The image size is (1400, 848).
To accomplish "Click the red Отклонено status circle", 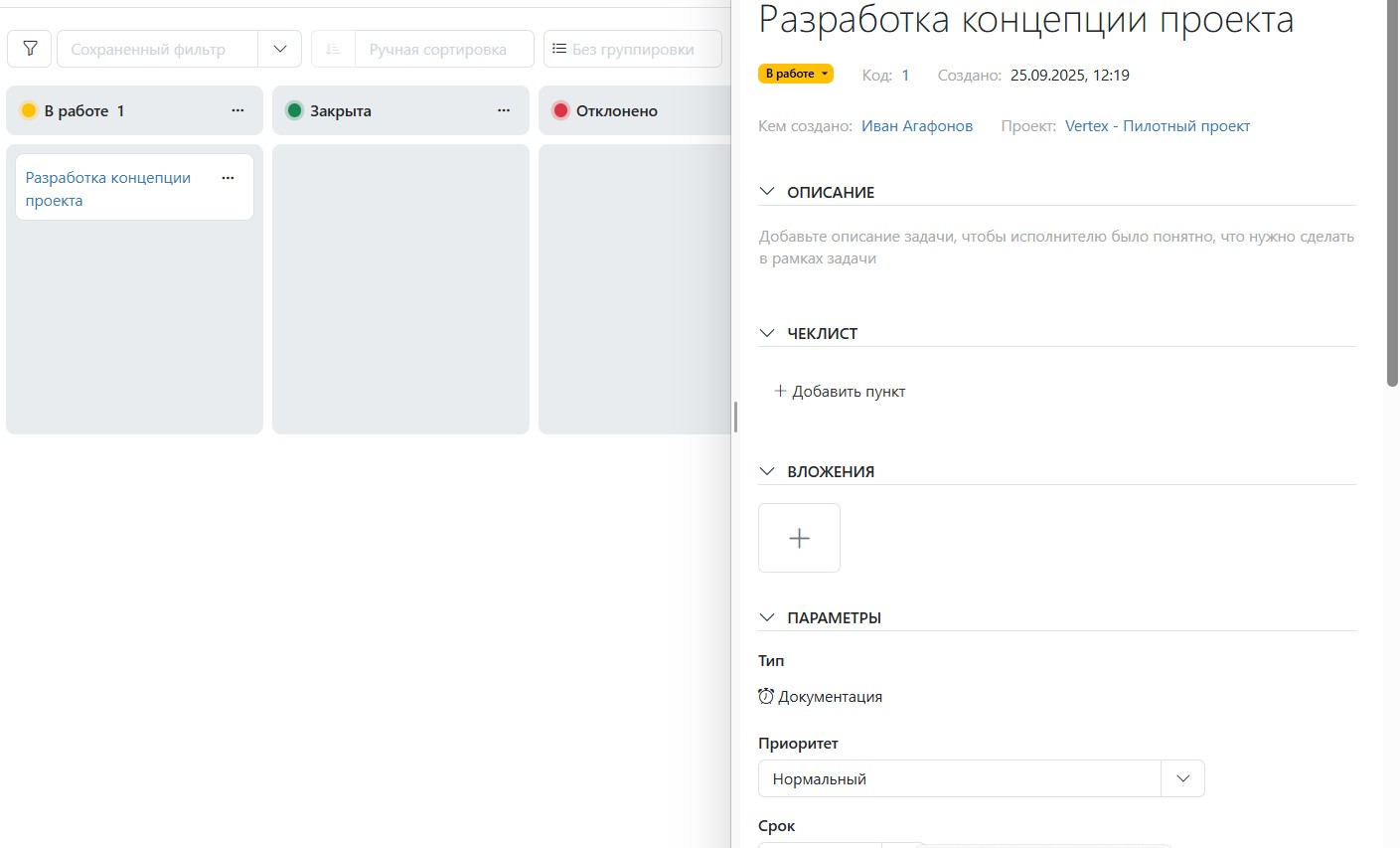I will coord(560,110).
